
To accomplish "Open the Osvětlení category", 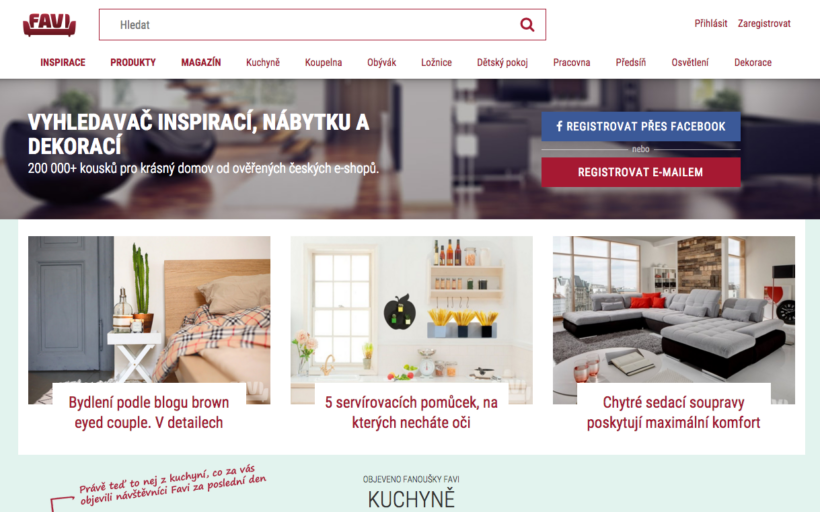I will (x=690, y=62).
